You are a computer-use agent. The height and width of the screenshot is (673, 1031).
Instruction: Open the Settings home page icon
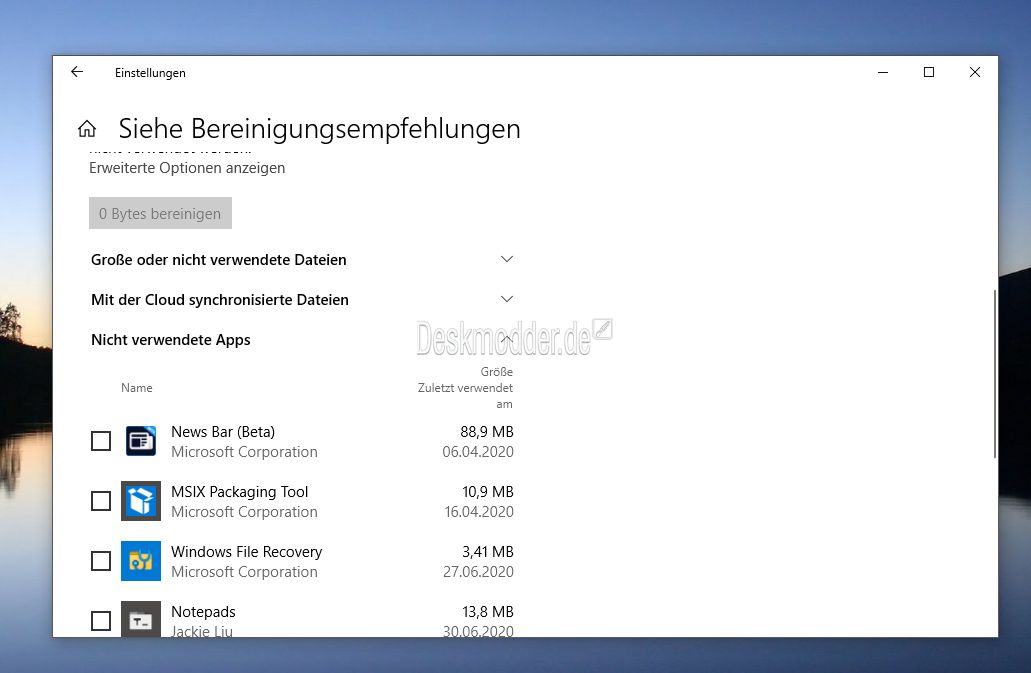[x=87, y=129]
